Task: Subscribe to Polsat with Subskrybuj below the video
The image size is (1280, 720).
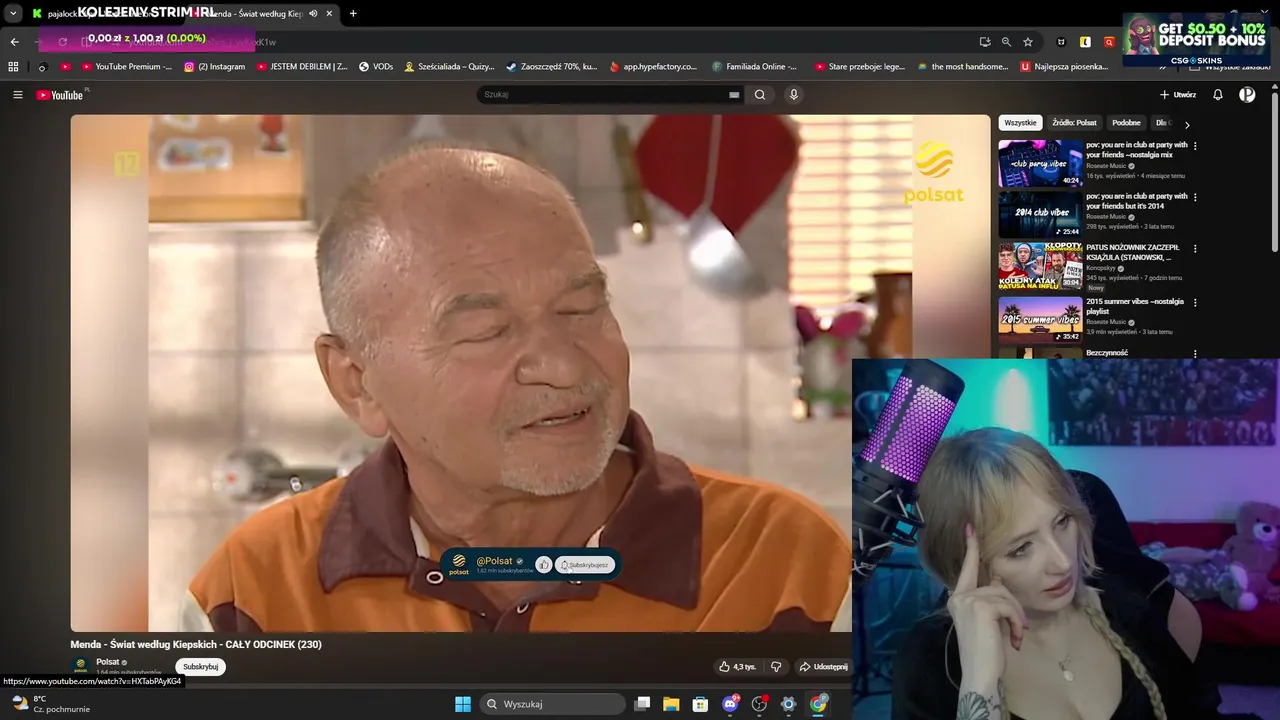Action: coord(200,667)
